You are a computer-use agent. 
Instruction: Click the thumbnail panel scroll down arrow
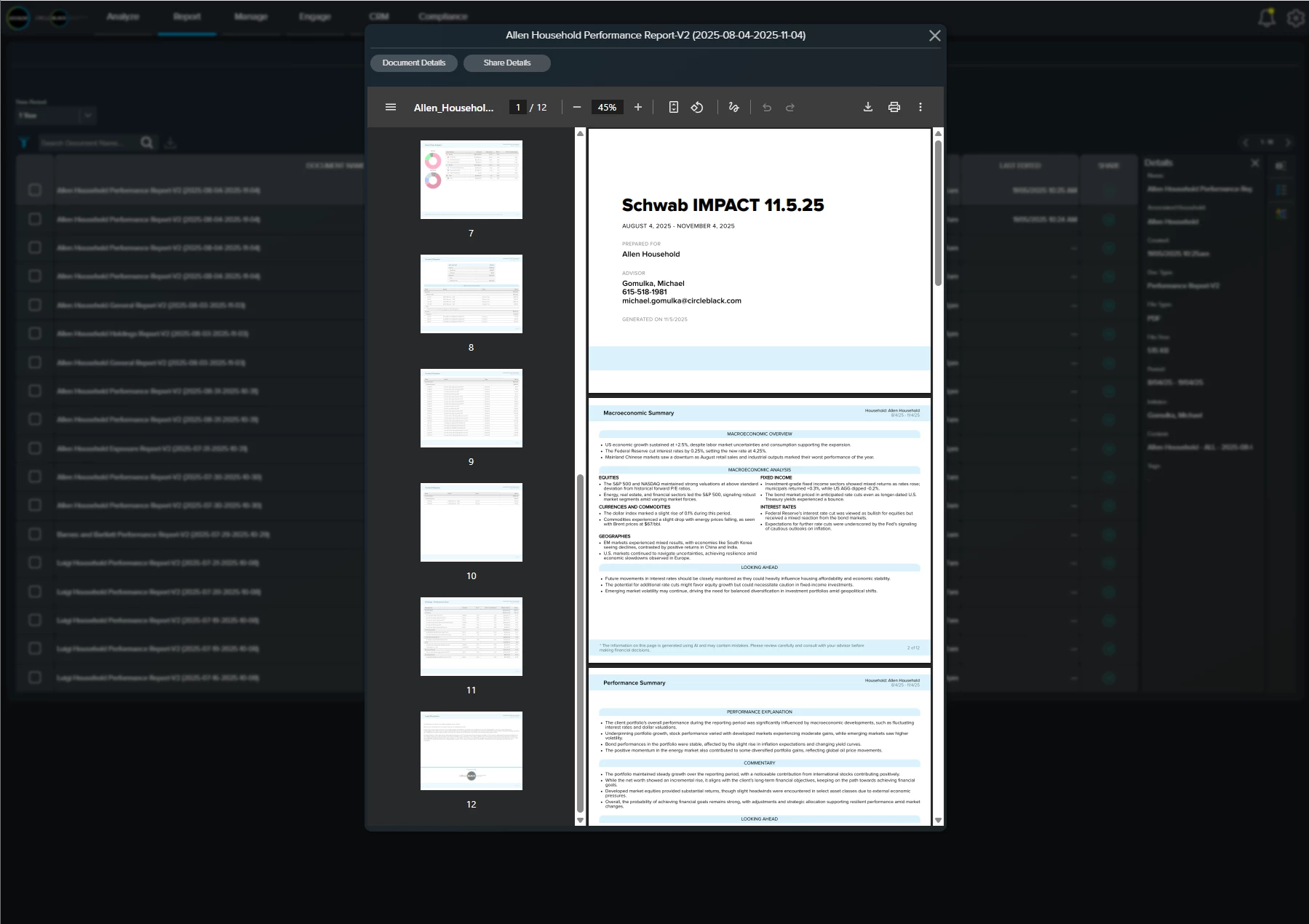click(x=580, y=820)
